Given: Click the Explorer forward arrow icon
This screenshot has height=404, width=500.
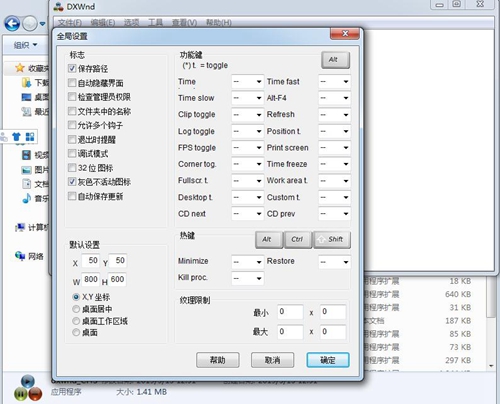Looking at the screenshot, I should 30,24.
